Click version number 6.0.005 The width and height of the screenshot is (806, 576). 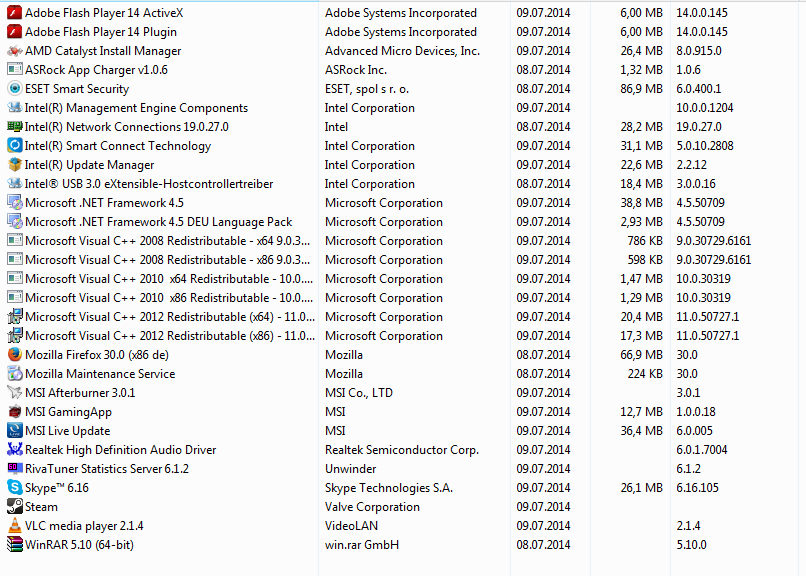694,431
